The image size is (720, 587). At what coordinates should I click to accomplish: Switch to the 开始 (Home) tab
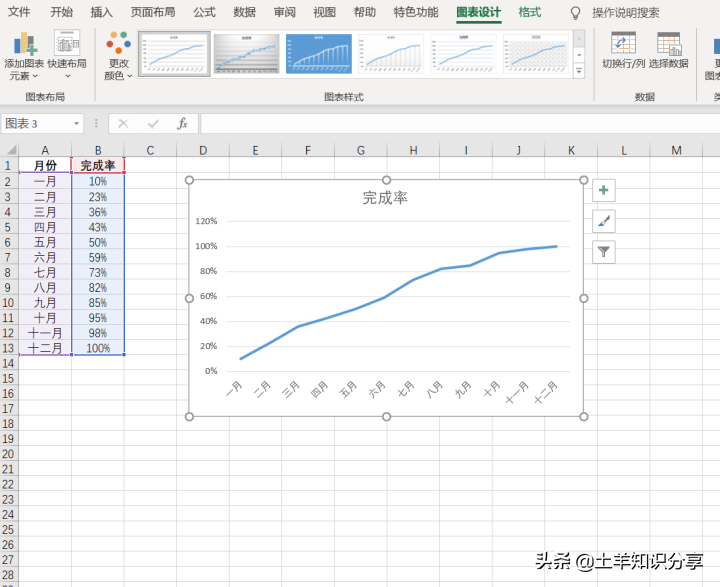click(x=61, y=12)
